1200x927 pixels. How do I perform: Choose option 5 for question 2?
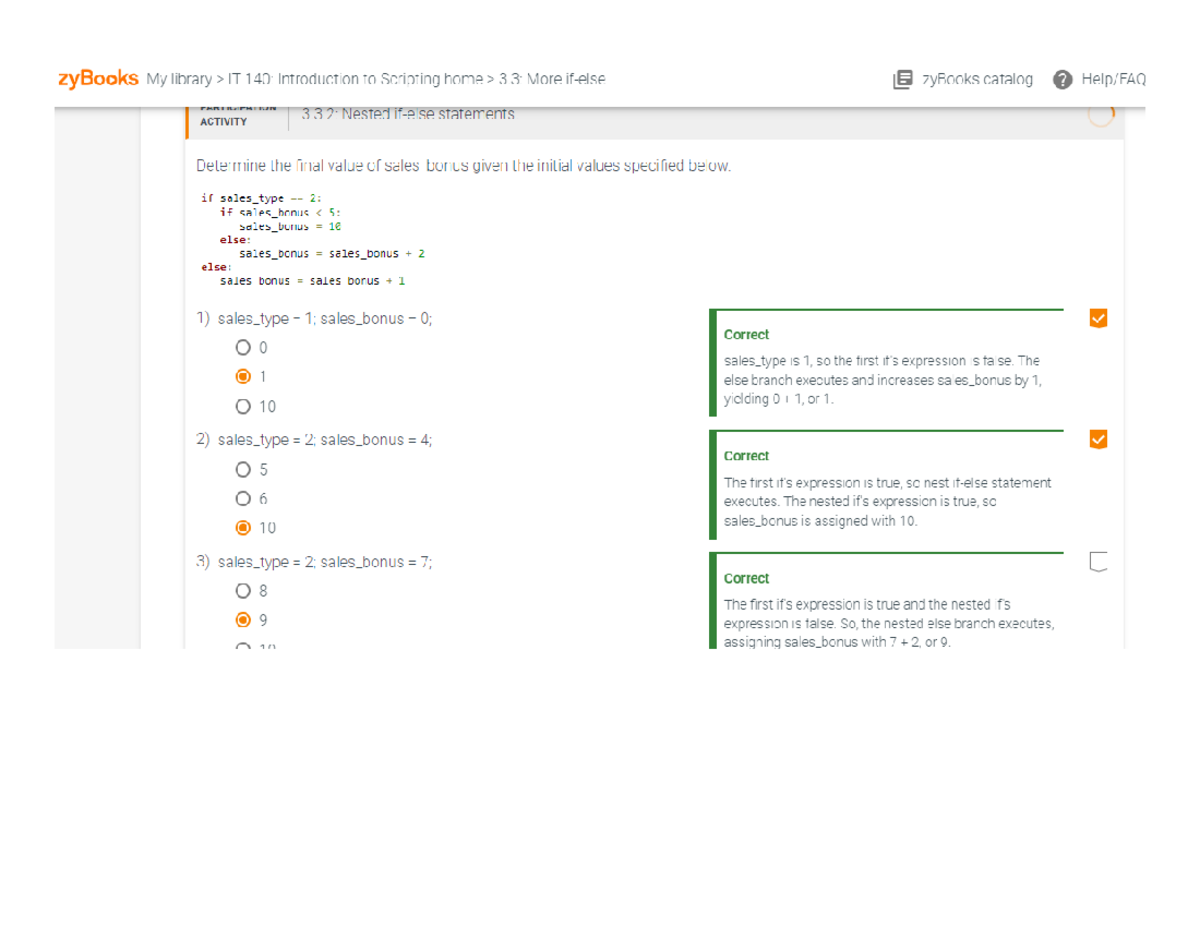pos(243,469)
